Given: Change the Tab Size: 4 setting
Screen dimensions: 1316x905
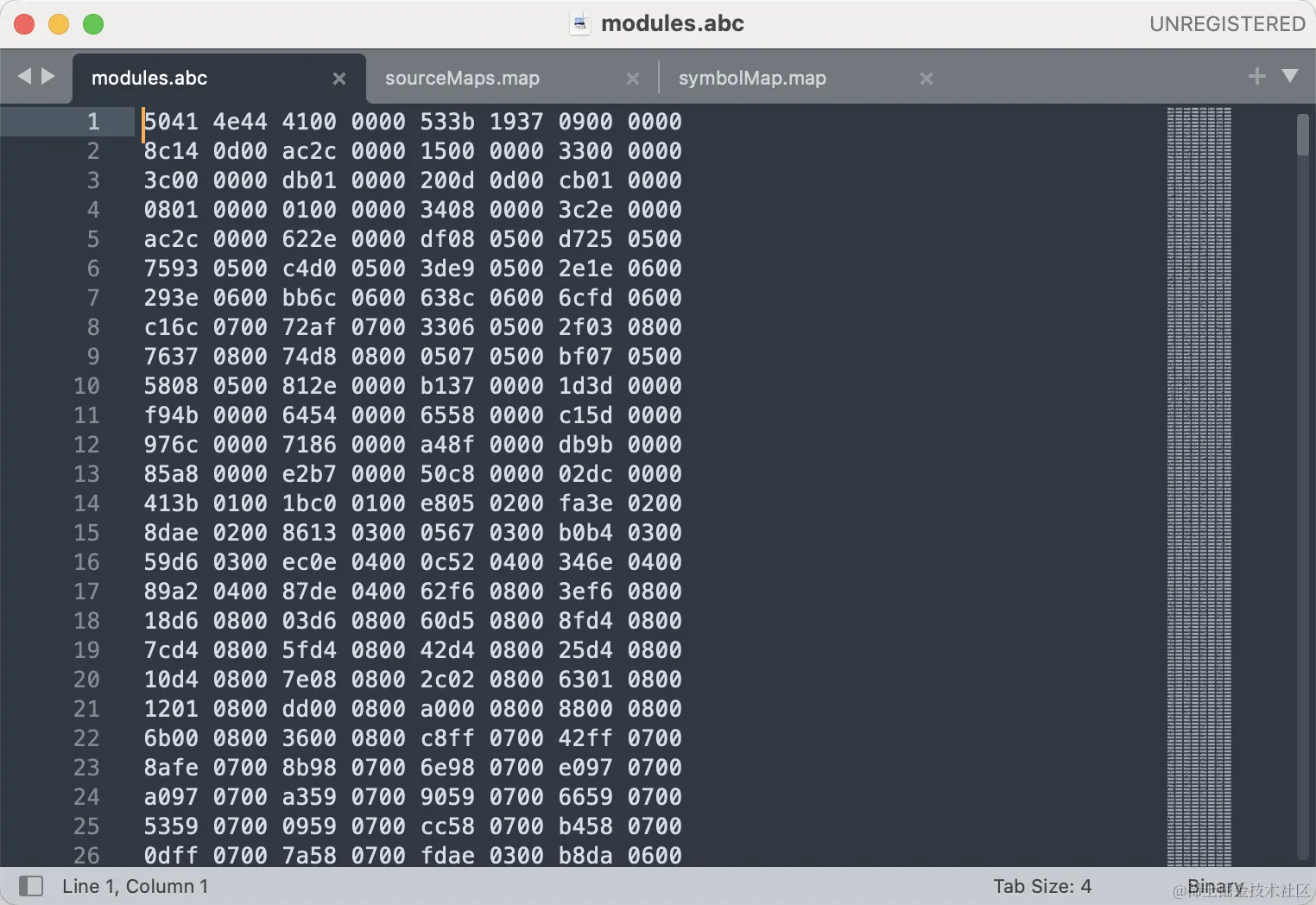Looking at the screenshot, I should tap(1042, 886).
